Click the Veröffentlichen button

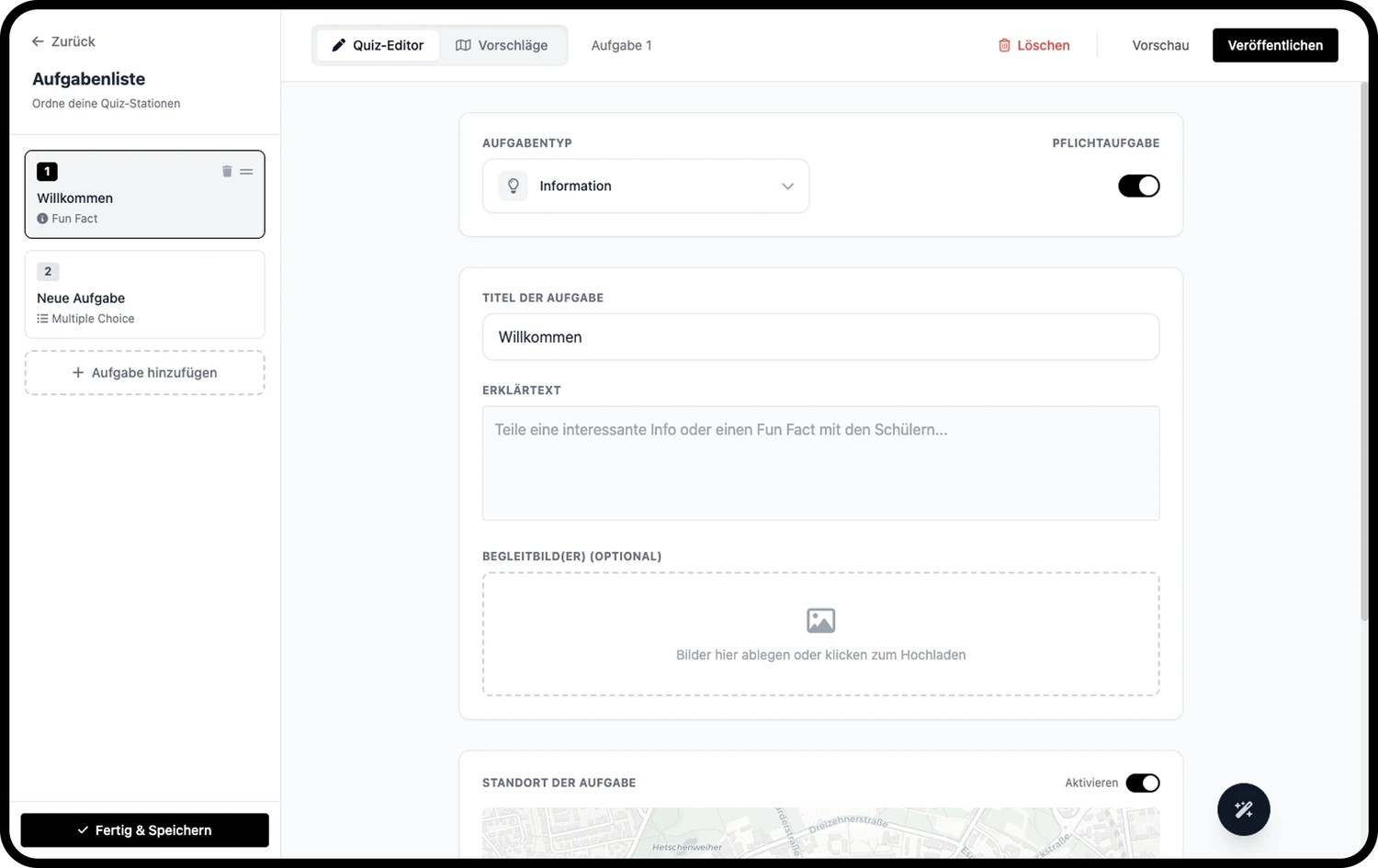point(1275,45)
